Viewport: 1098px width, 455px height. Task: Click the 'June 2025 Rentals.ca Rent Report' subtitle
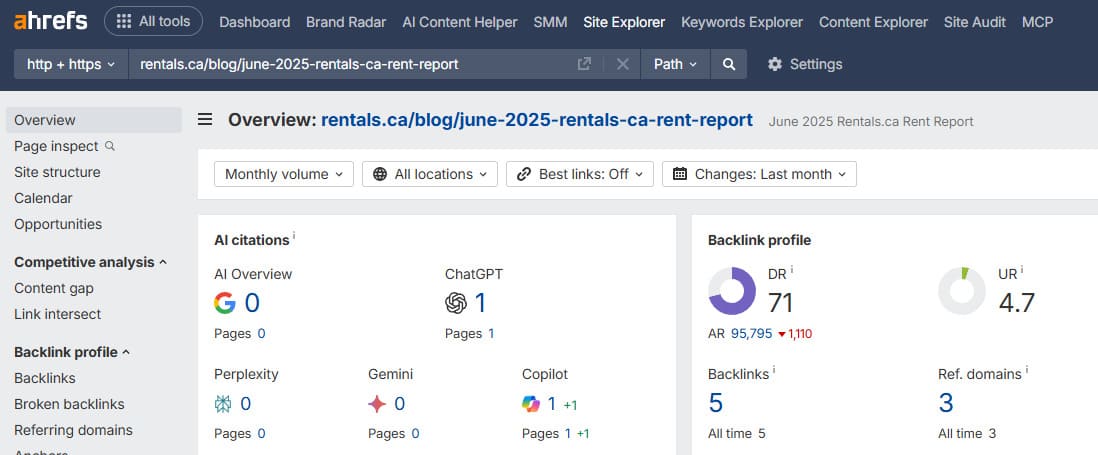[x=871, y=122]
